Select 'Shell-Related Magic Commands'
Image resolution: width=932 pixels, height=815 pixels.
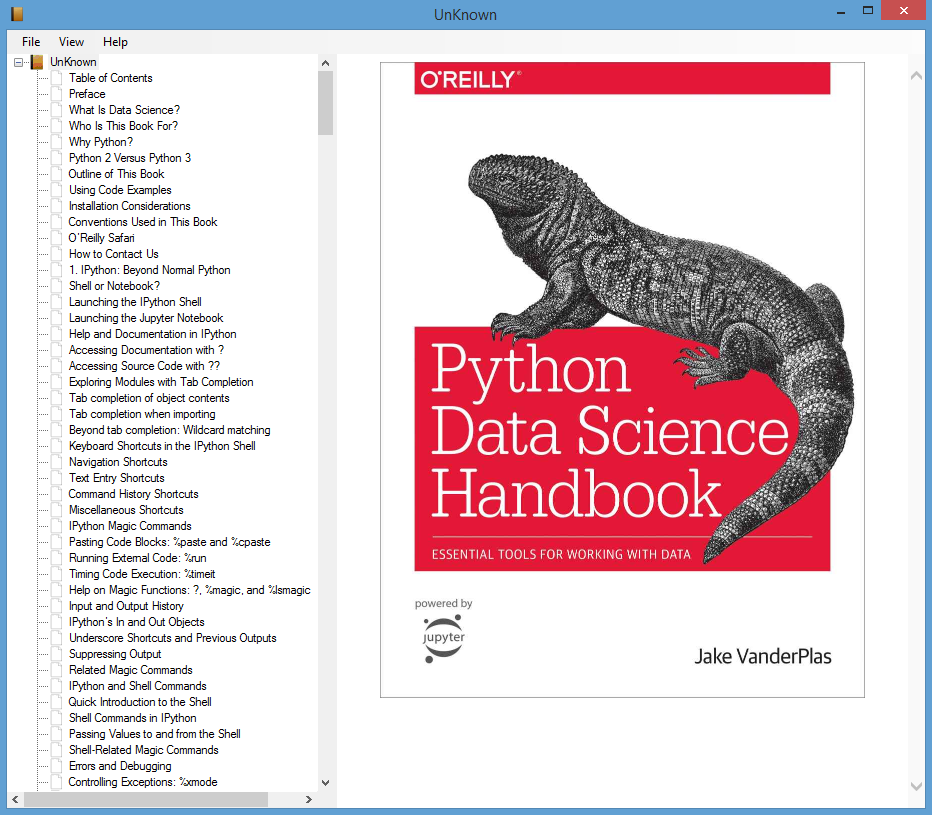pos(143,750)
